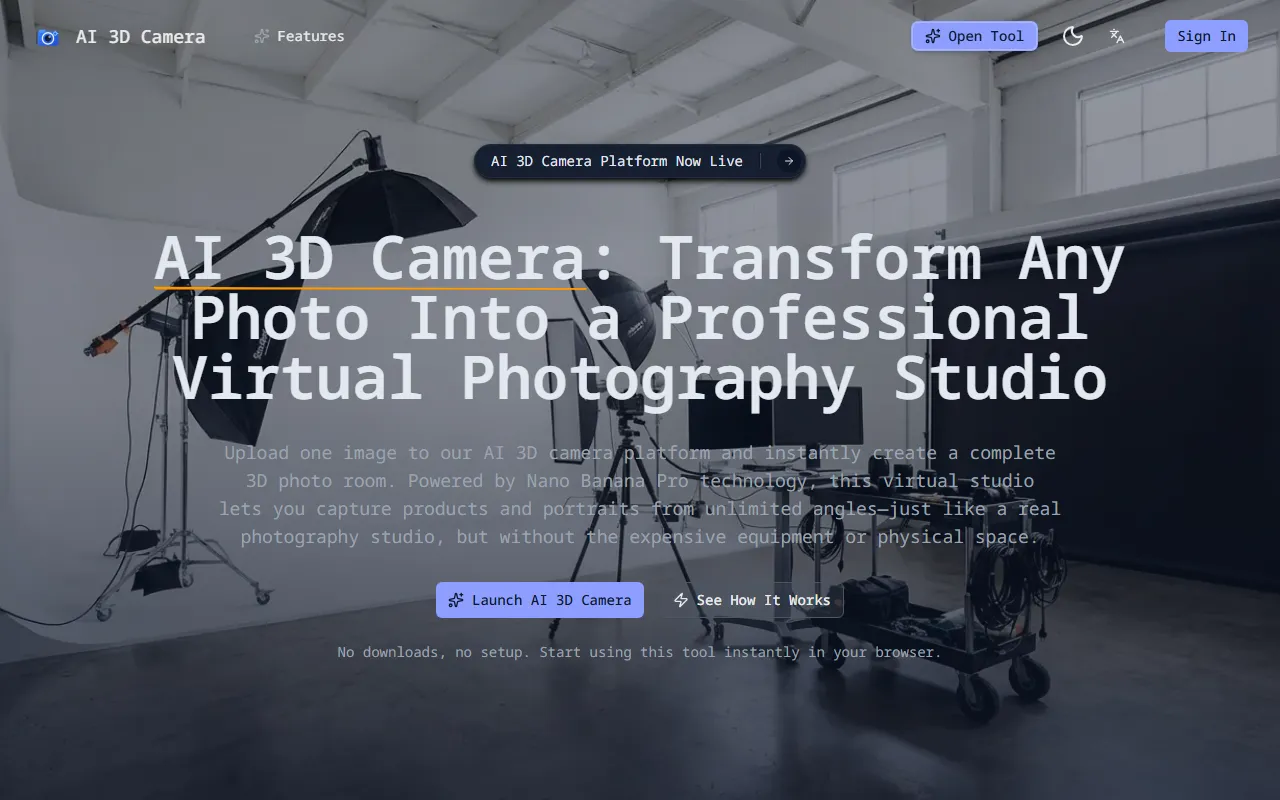The height and width of the screenshot is (800, 1280).
Task: Click the Nano Banana Pro description paragraph
Action: [x=640, y=495]
